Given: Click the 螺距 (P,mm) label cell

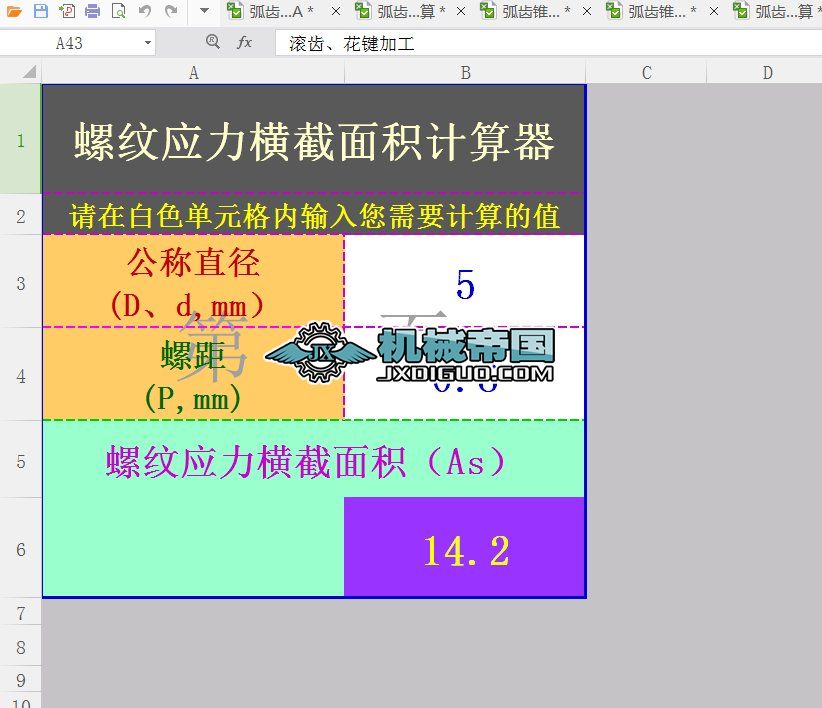Looking at the screenshot, I should point(193,374).
